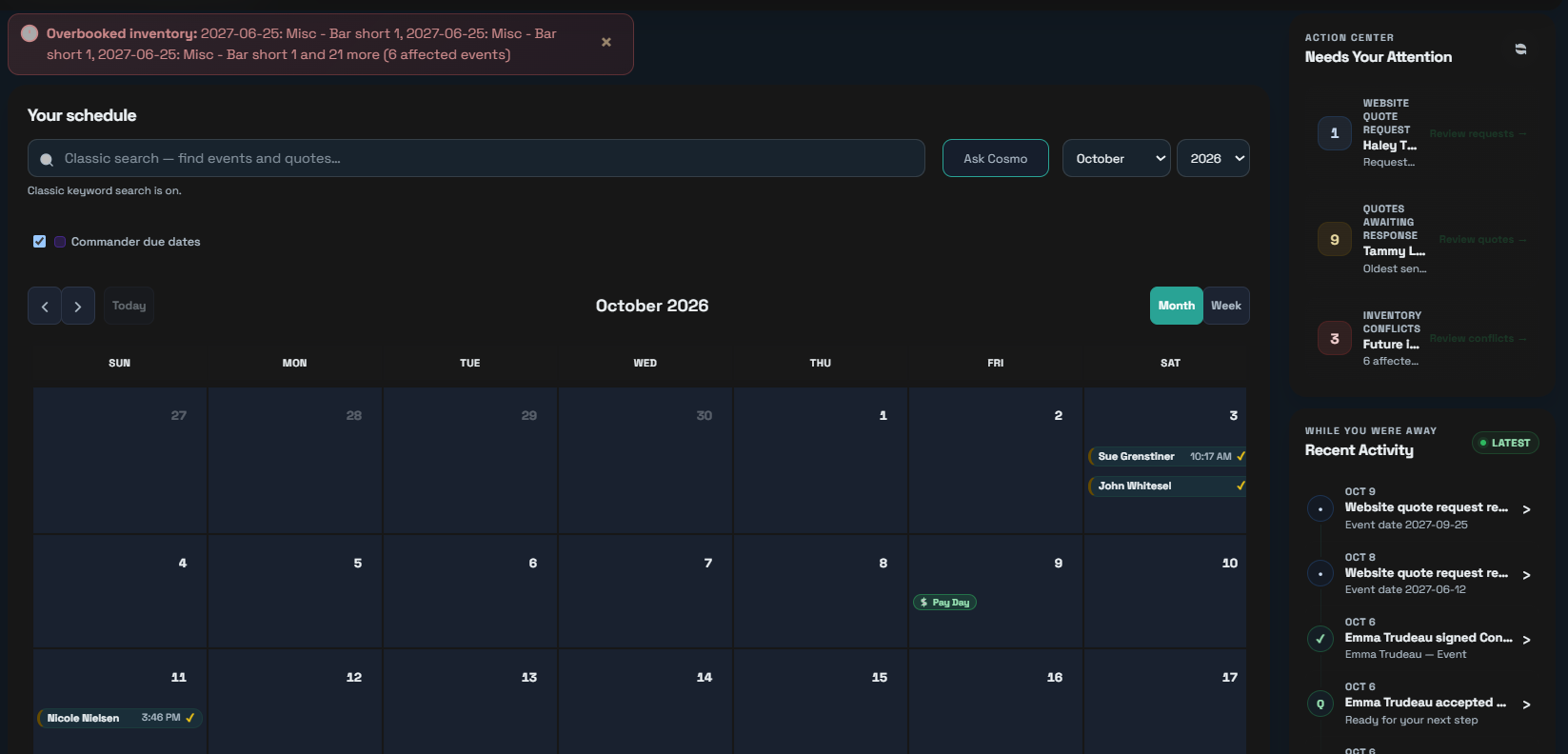Viewport: 1568px width, 754px height.
Task: Toggle Commander due dates checkbox
Action: click(39, 241)
